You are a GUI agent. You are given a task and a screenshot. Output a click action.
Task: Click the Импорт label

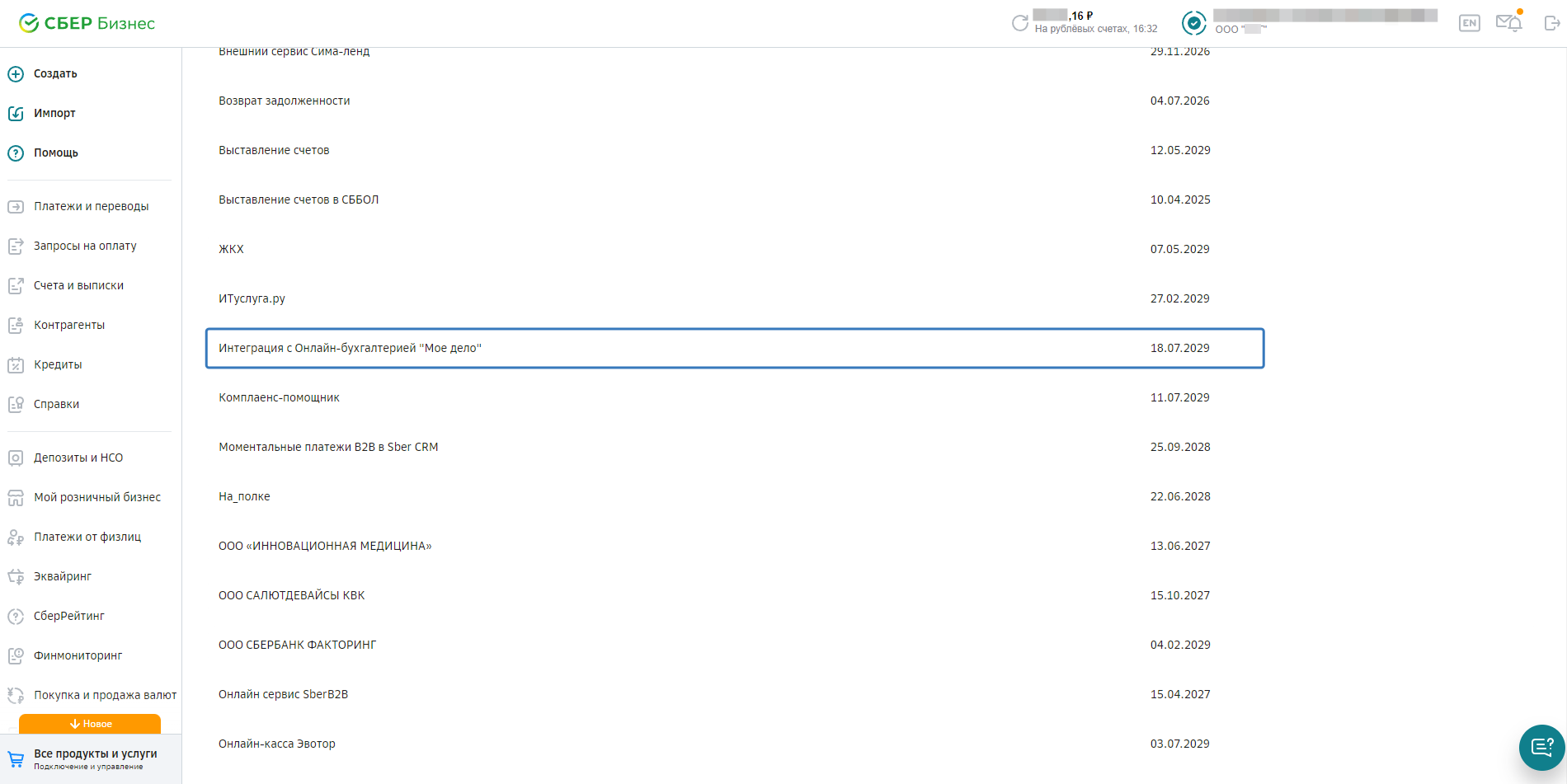(54, 113)
